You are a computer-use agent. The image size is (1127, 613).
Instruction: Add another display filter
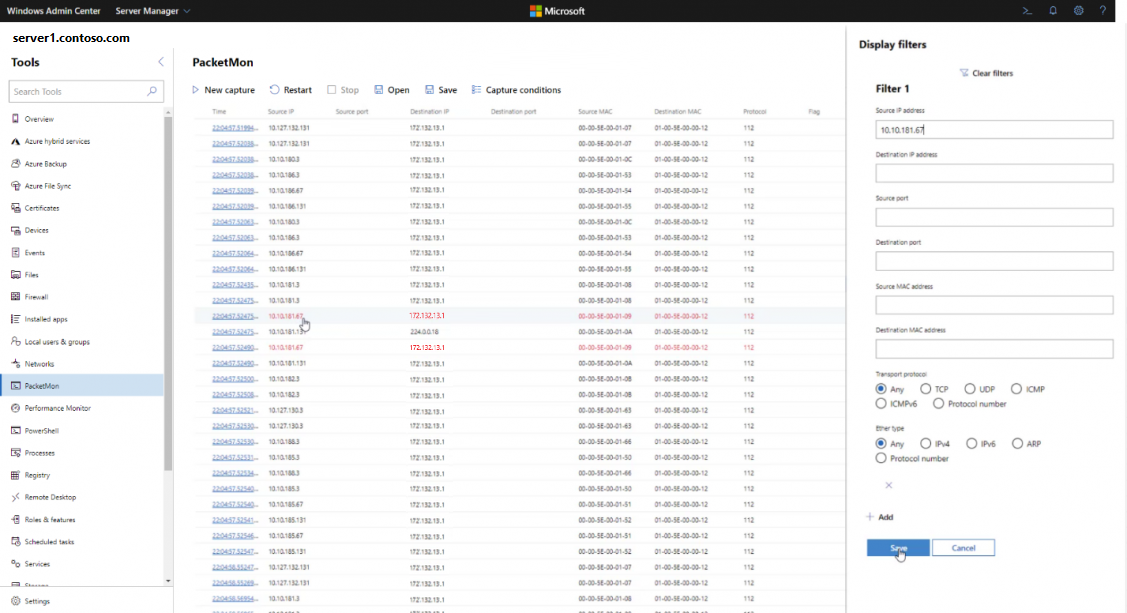tap(880, 517)
